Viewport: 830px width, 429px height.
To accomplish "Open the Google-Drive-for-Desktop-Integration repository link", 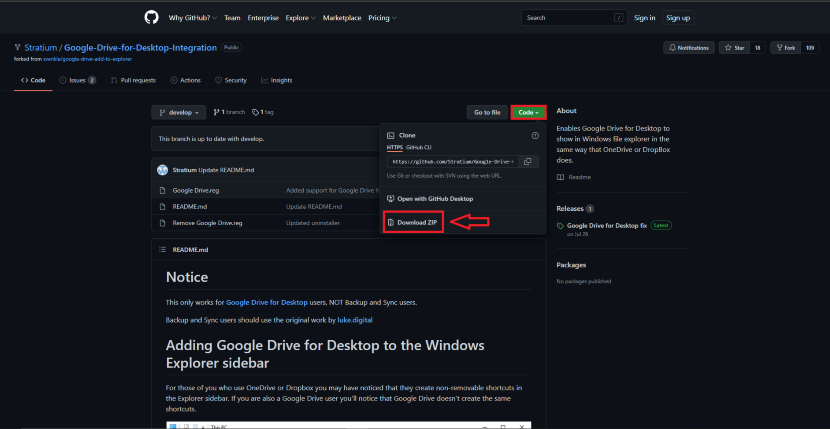I will (140, 48).
